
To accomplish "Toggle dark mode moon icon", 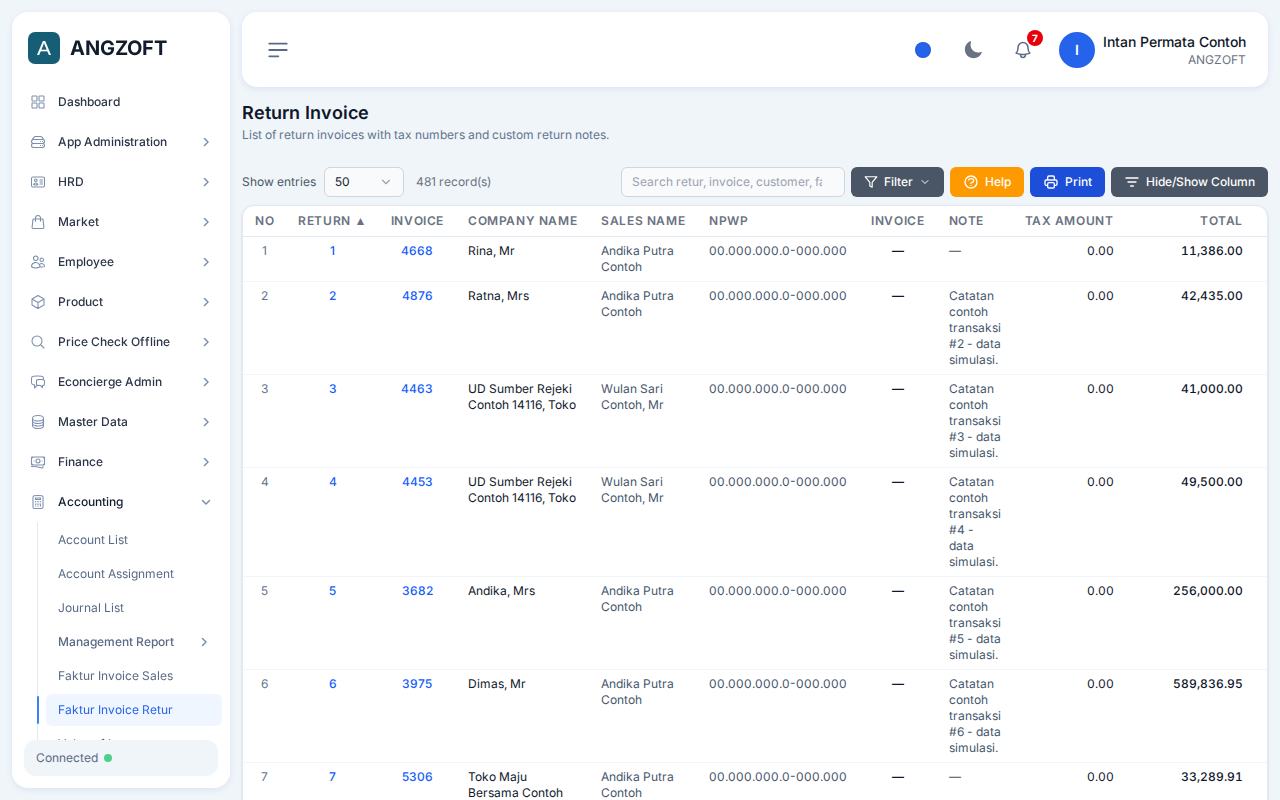I will 973,50.
